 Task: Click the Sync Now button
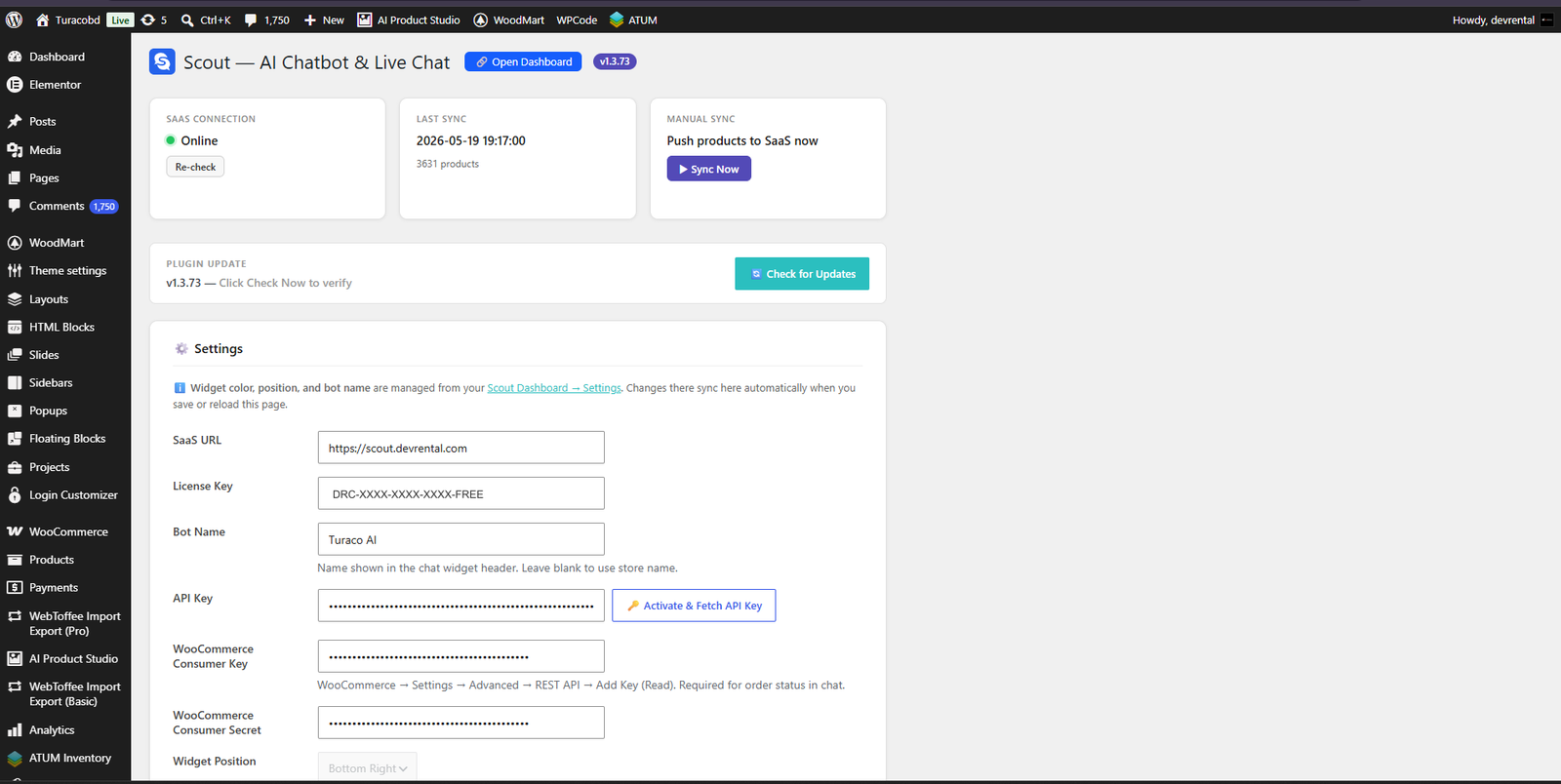(x=709, y=169)
